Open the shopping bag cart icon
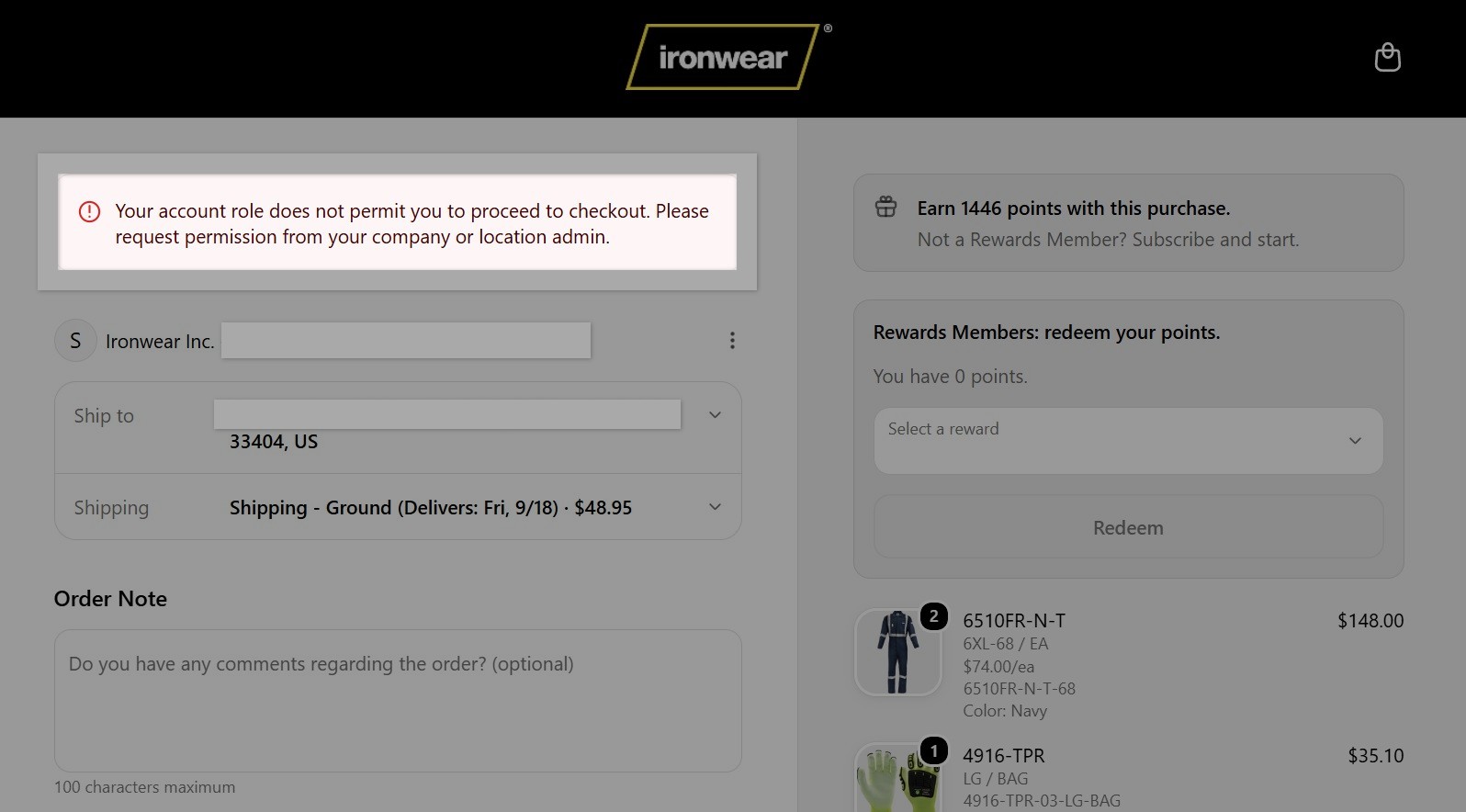The height and width of the screenshot is (812, 1466). coord(1387,57)
